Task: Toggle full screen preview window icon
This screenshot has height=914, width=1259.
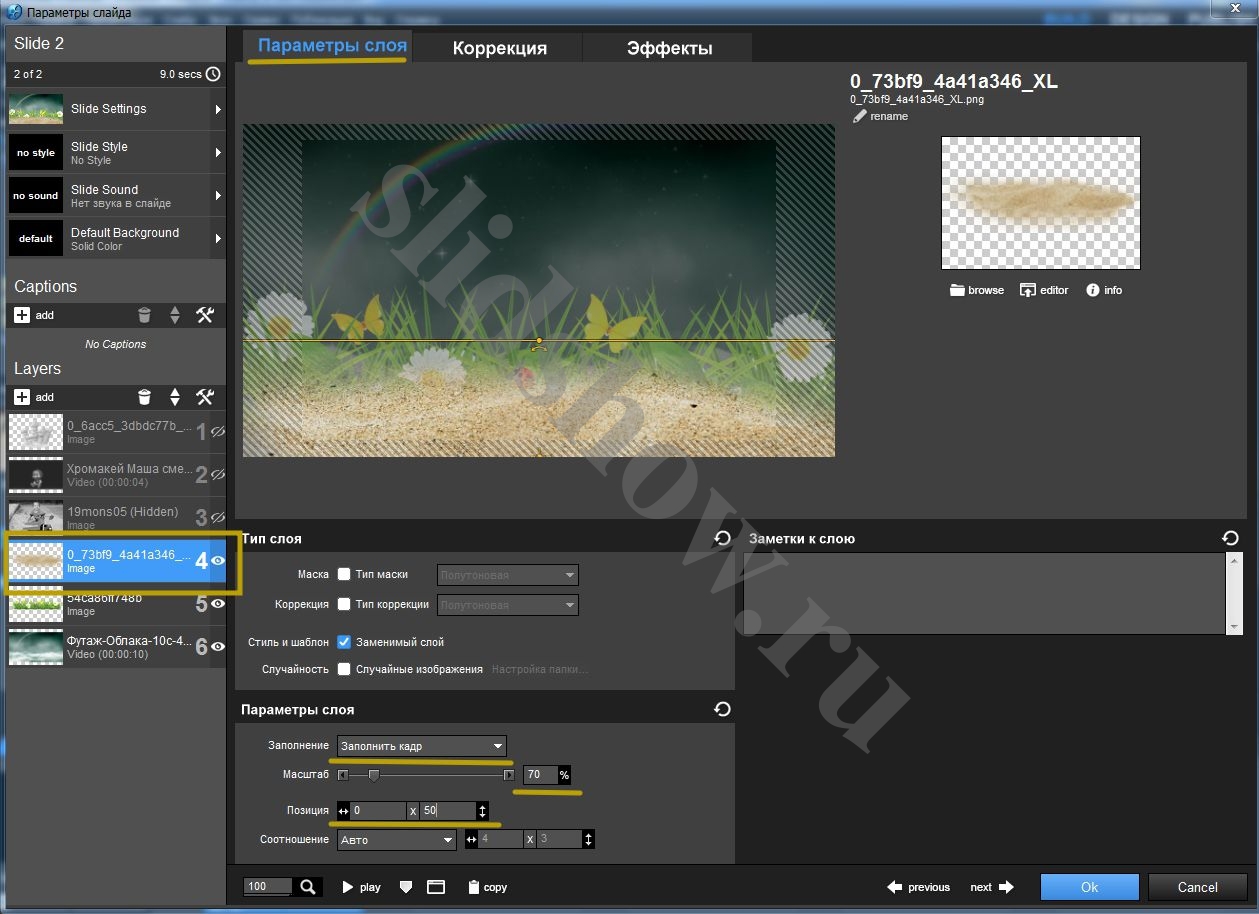Action: click(x=435, y=887)
